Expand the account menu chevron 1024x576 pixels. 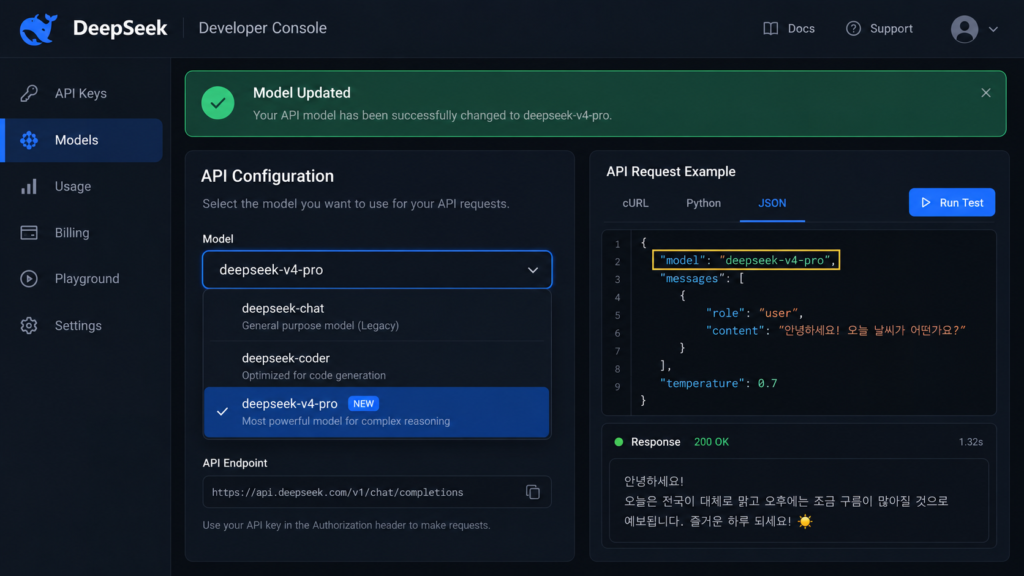coord(993,29)
